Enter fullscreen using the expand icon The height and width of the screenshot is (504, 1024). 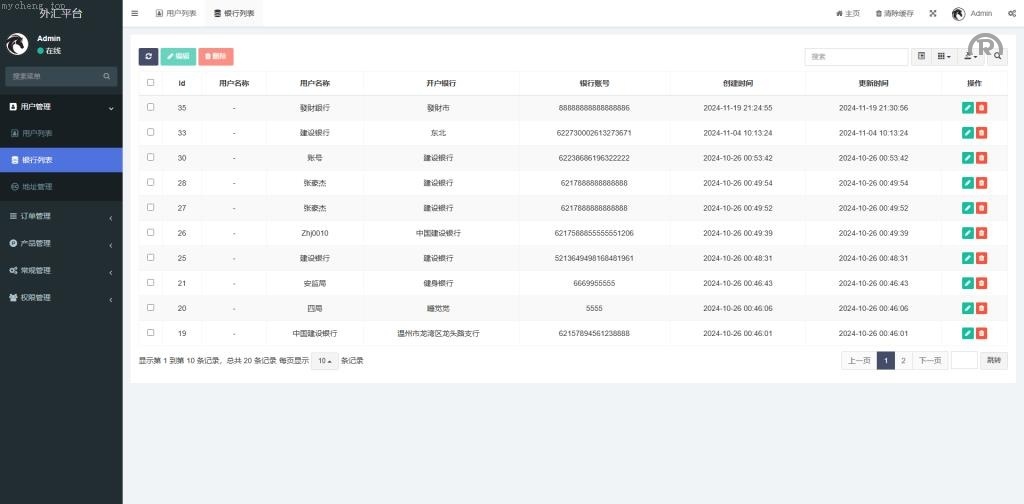pos(933,13)
